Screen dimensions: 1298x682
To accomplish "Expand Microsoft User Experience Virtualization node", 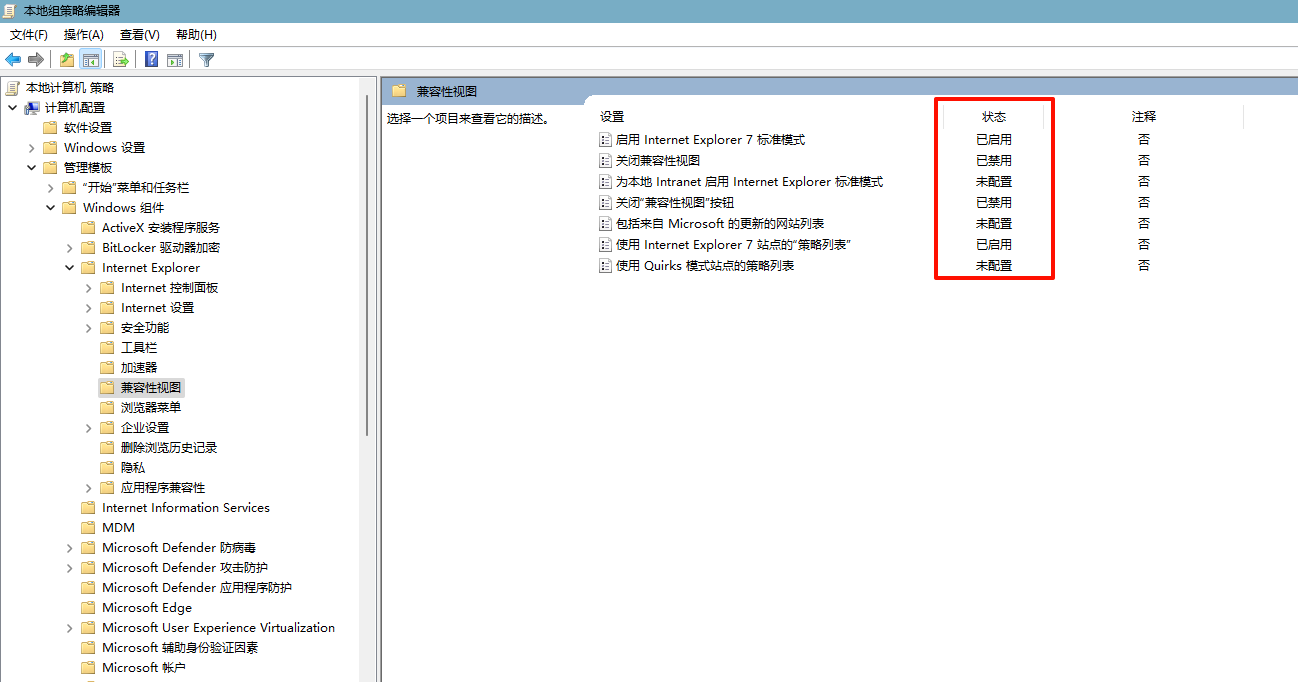I will click(69, 627).
